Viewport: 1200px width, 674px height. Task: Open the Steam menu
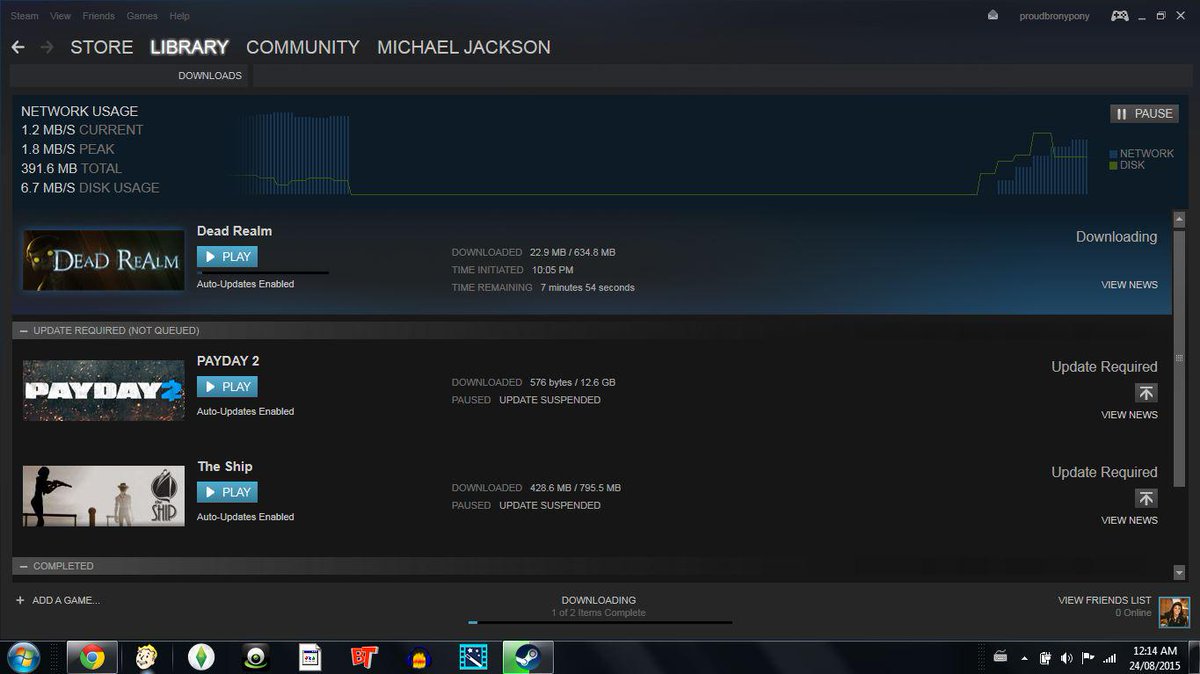tap(25, 16)
